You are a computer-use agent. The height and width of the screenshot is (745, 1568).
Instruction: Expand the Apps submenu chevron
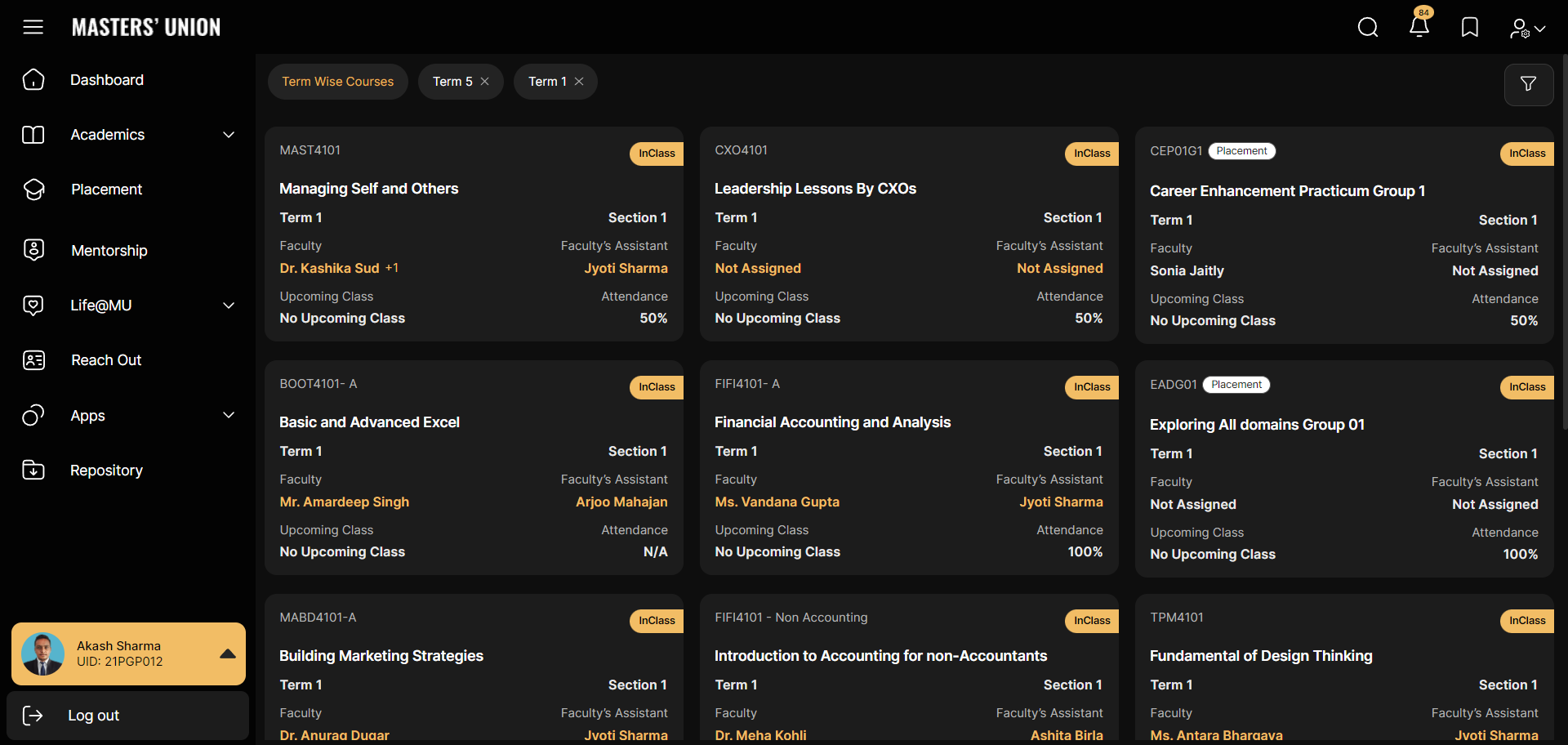tap(229, 415)
